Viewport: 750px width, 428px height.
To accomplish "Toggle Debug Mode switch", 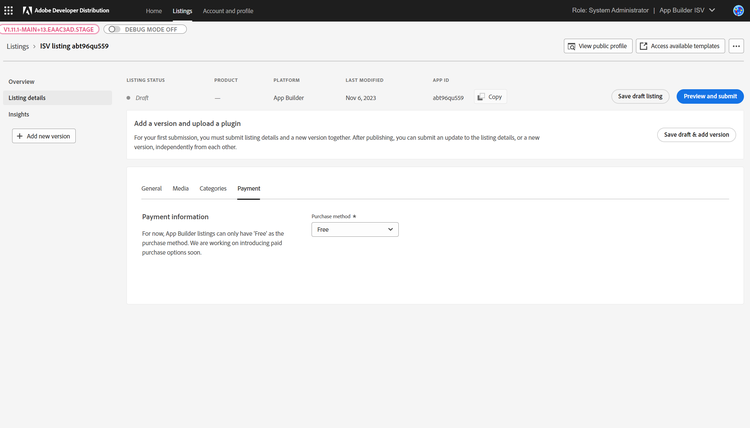I will [x=114, y=29].
